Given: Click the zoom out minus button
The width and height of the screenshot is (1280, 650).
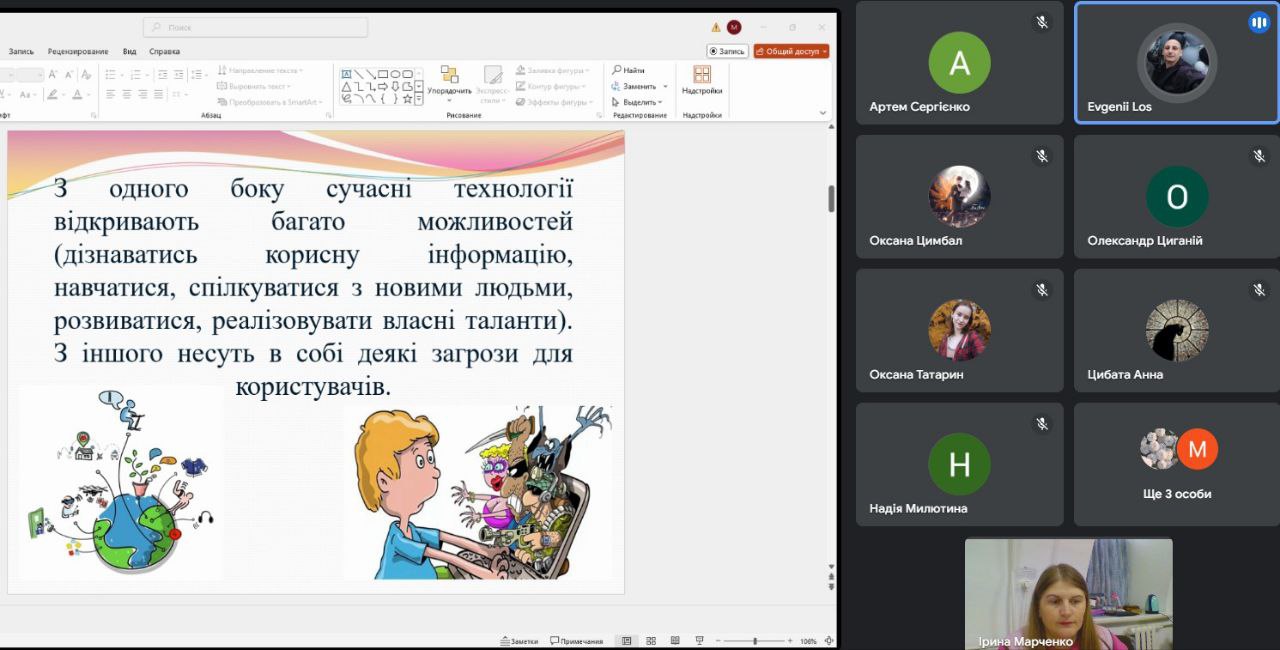Looking at the screenshot, I should click(x=718, y=641).
